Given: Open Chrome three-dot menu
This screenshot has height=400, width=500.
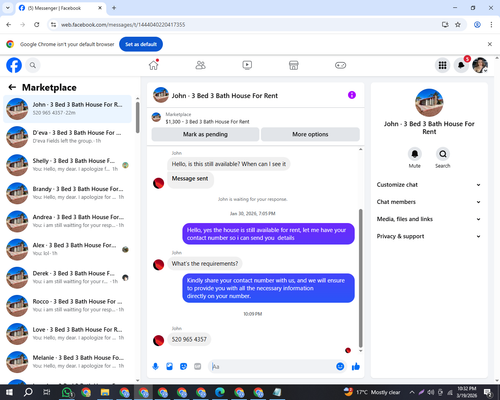Looking at the screenshot, I should click(x=491, y=24).
